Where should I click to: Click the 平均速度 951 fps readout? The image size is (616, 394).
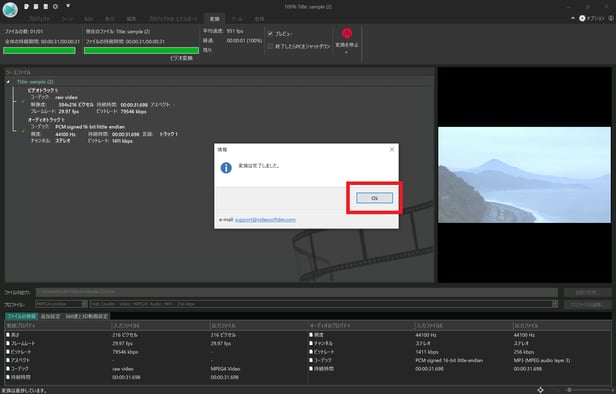223,31
